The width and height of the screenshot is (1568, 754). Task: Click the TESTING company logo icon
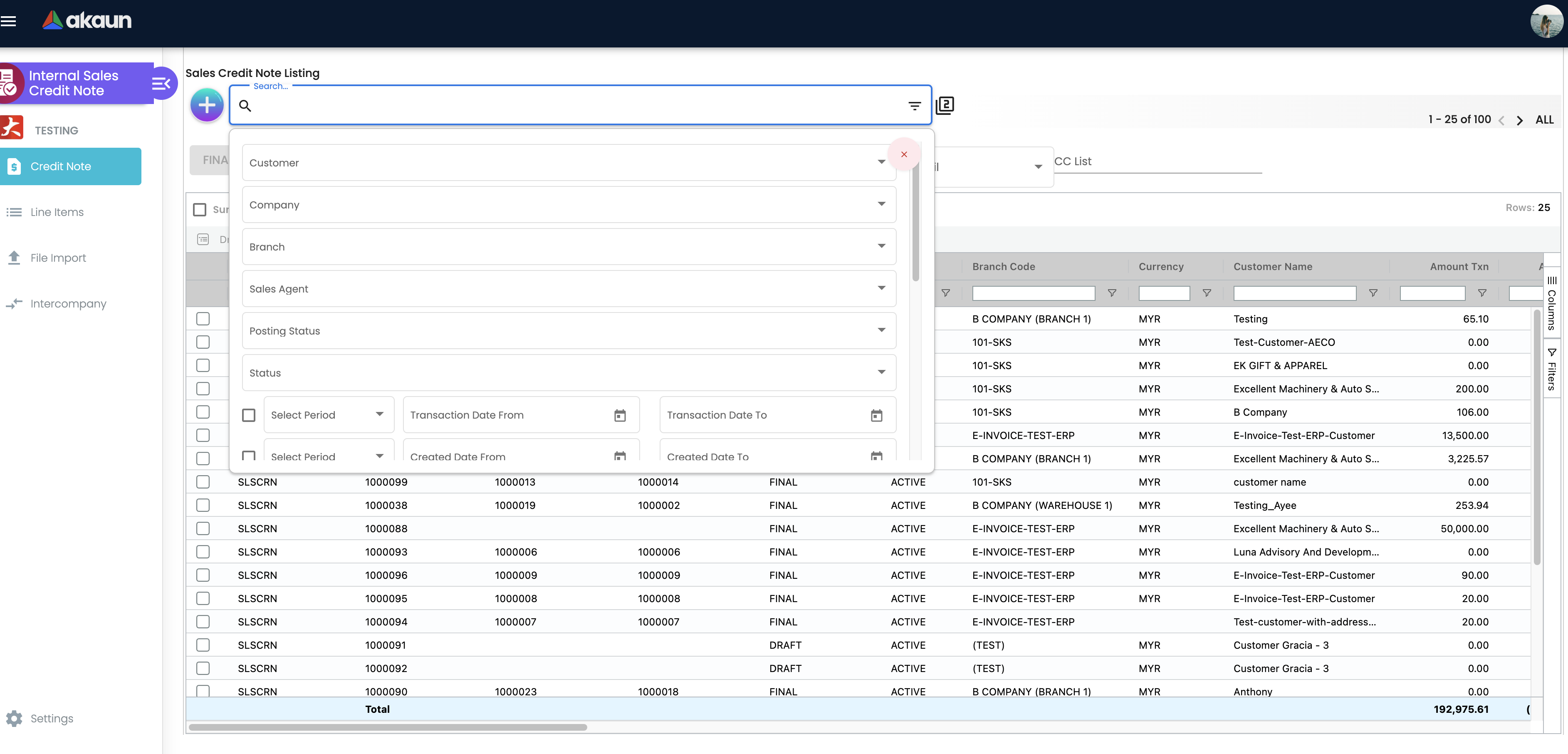pyautogui.click(x=11, y=128)
